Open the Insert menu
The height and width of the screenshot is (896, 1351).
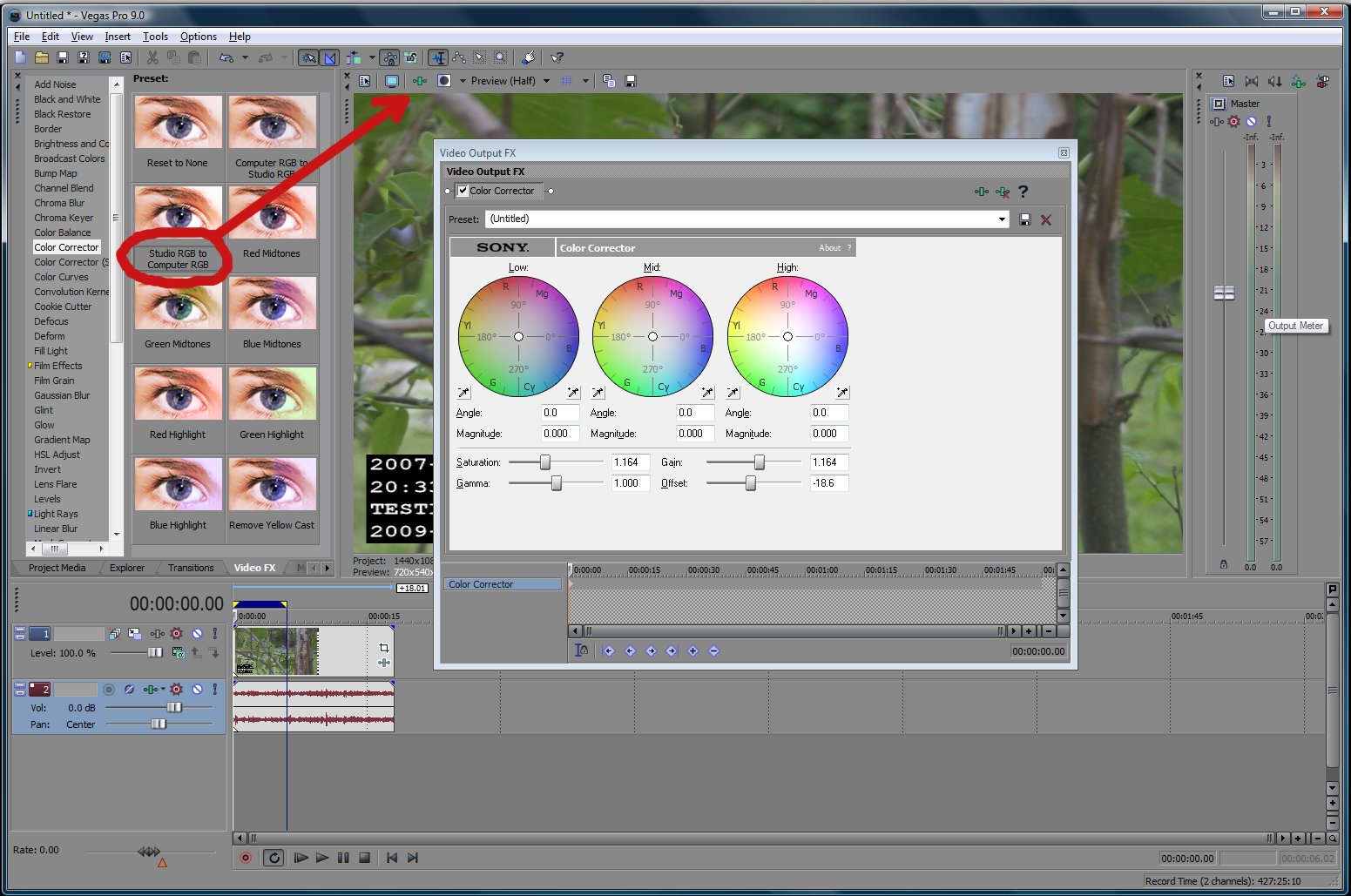(x=118, y=37)
